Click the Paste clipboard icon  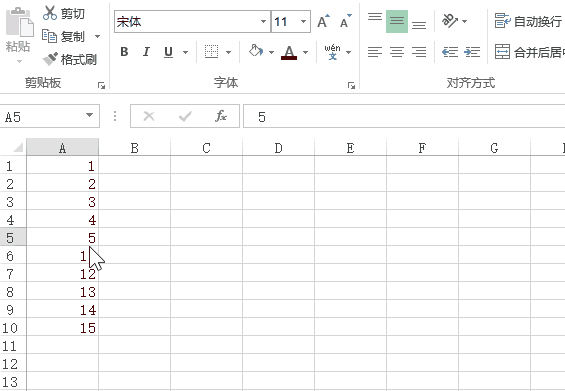pyautogui.click(x=19, y=23)
